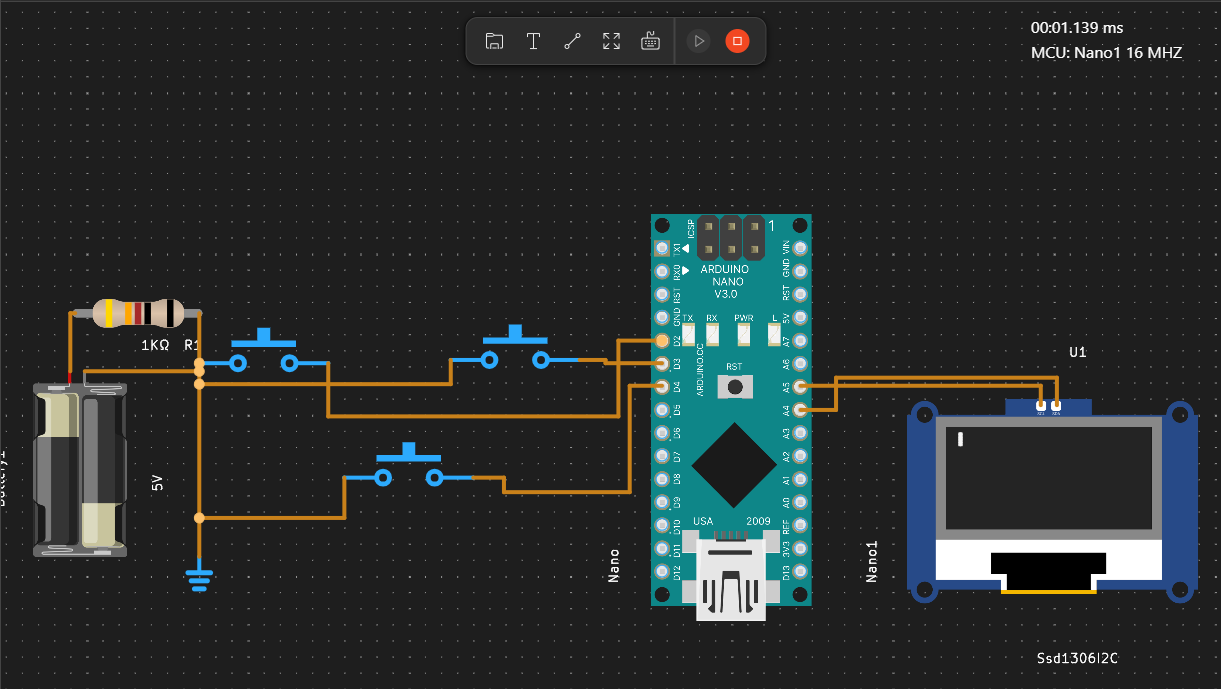Click the MCU: Nano1 16 MHZ label
Viewport: 1221px width, 689px height.
click(x=1106, y=53)
